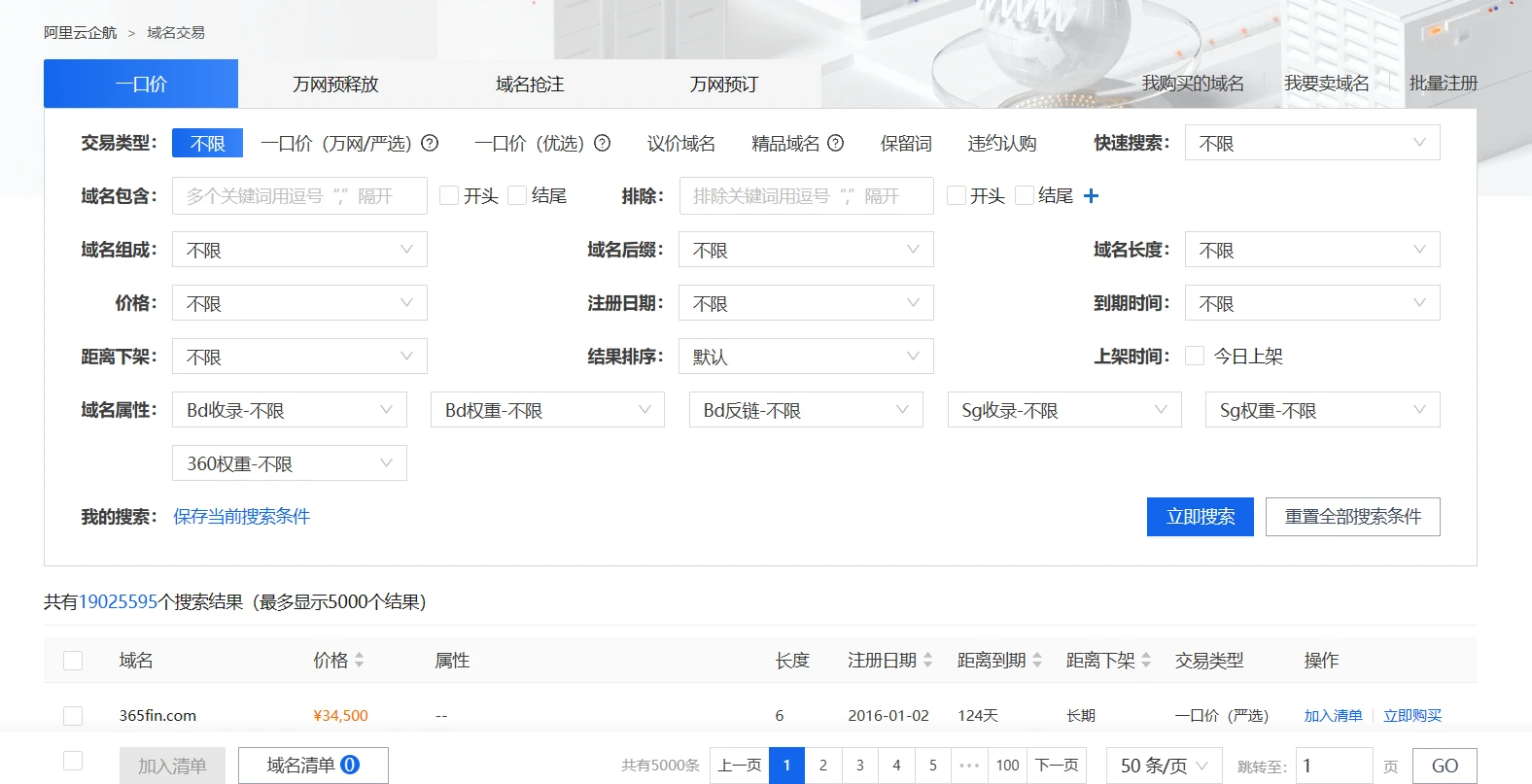Image resolution: width=1532 pixels, height=784 pixels.
Task: Open the 域名抢注 tab
Action: pos(530,85)
